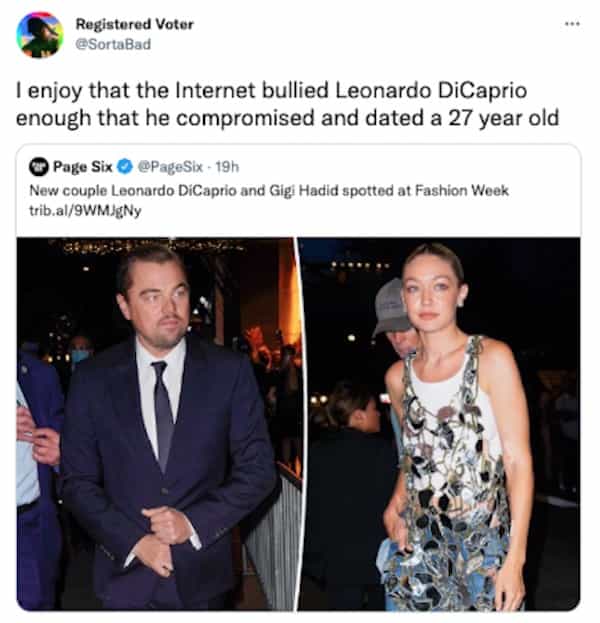
Task: Click the @PageSix handle in quoted tweet
Action: (170, 167)
